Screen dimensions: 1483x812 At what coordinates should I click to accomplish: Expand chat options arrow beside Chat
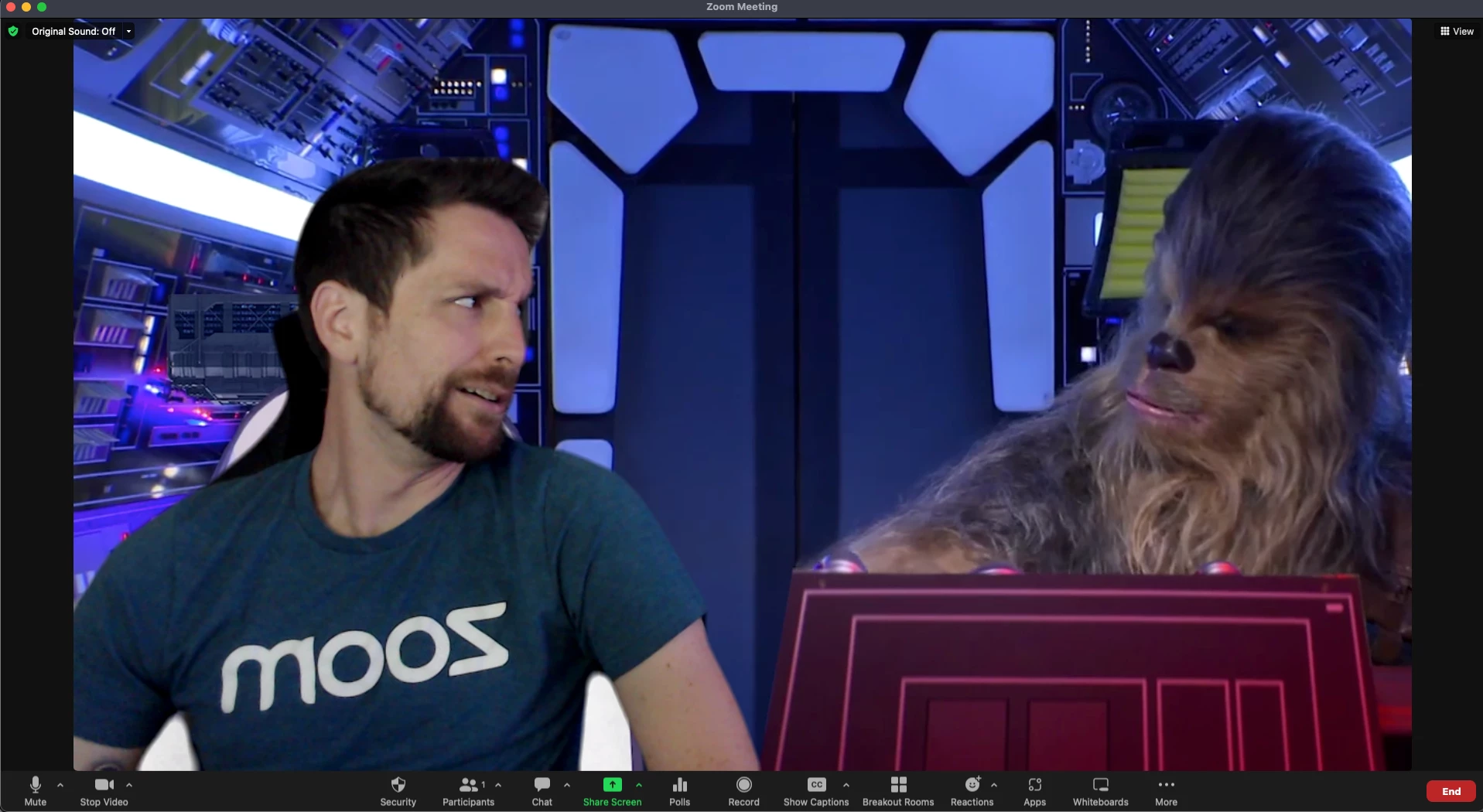click(567, 785)
